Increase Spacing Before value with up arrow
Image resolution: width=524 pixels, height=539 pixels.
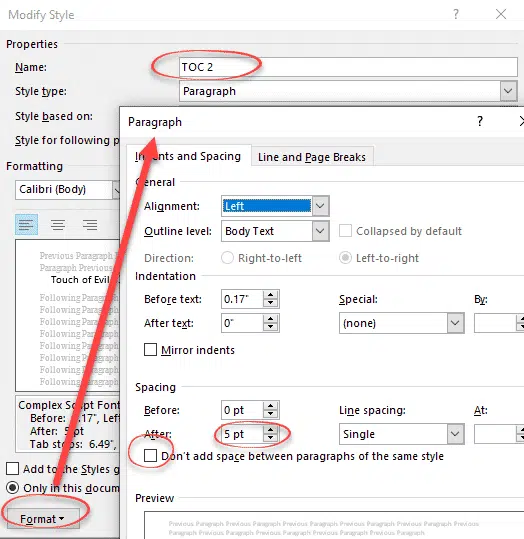pos(270,406)
